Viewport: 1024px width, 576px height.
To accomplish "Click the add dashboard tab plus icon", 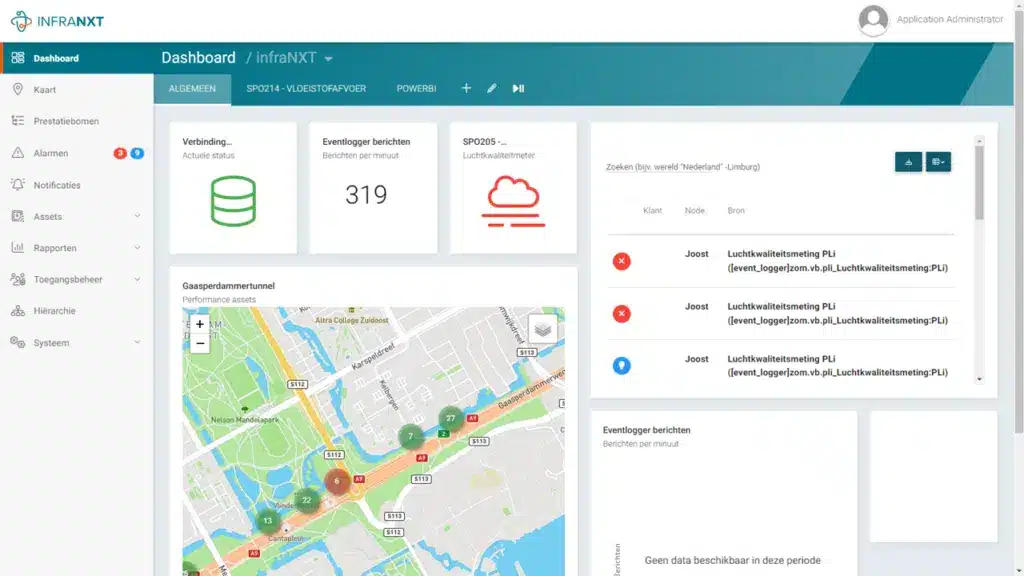I will point(466,88).
